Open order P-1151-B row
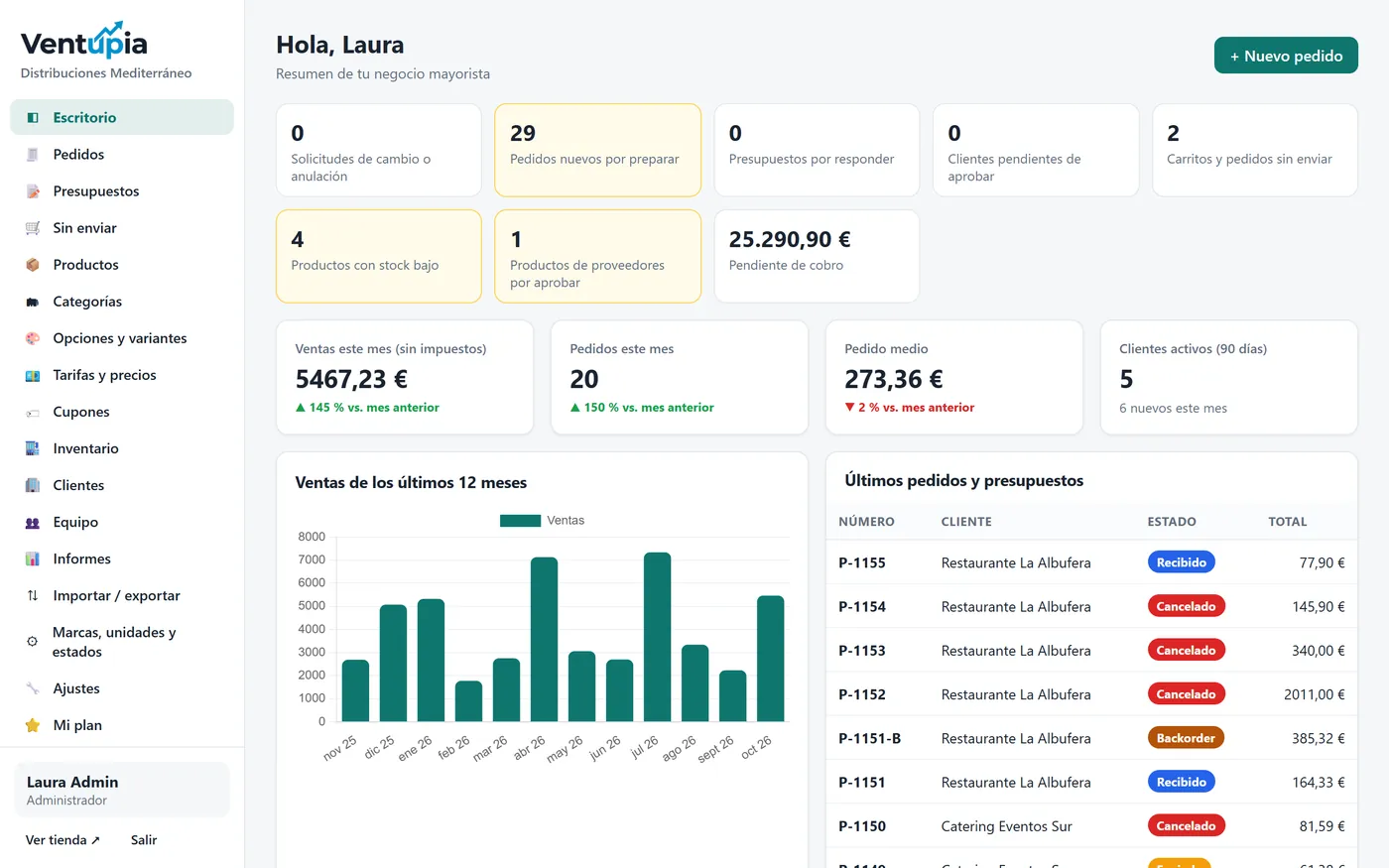Screen dimensions: 1389x868 point(1091,738)
